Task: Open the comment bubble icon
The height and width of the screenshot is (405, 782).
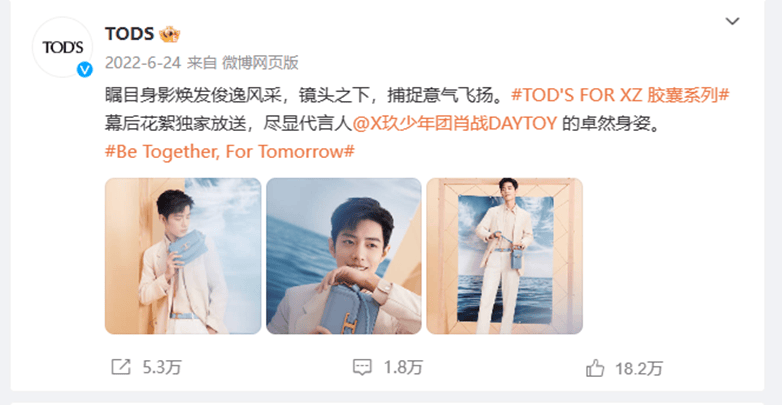Action: [362, 368]
